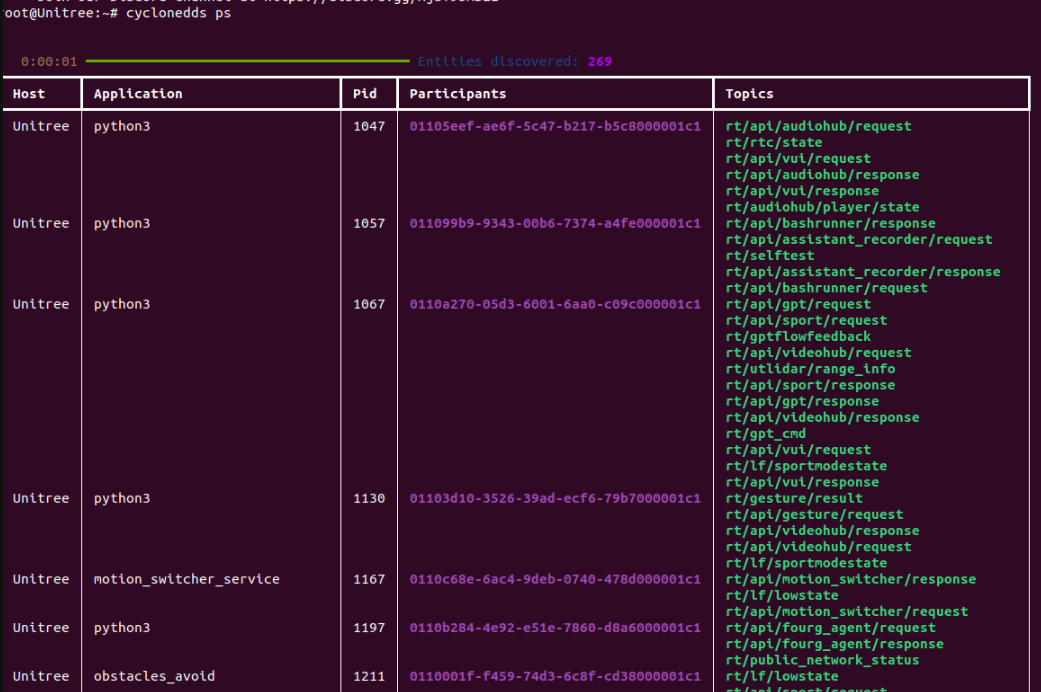Click participant ID 0110b284-4e92-e51e-7860-d8a6000001c1

click(x=555, y=628)
